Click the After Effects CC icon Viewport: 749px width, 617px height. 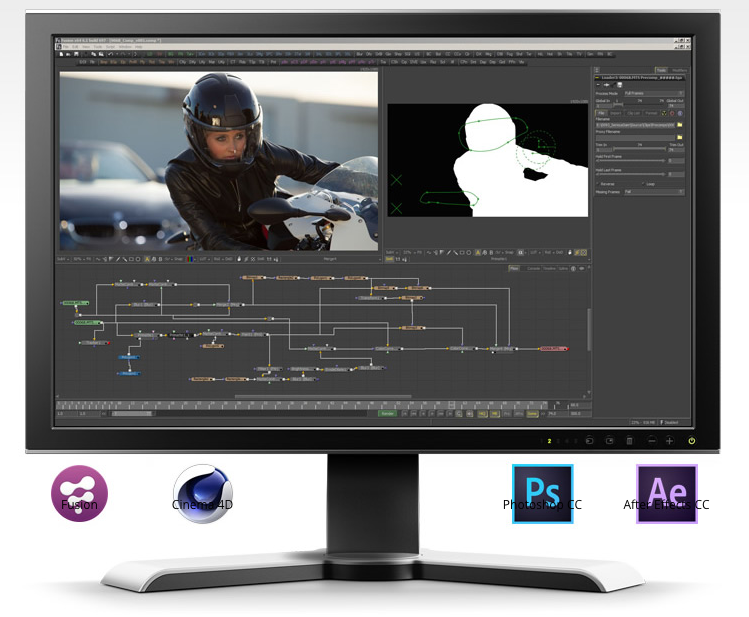[x=666, y=494]
